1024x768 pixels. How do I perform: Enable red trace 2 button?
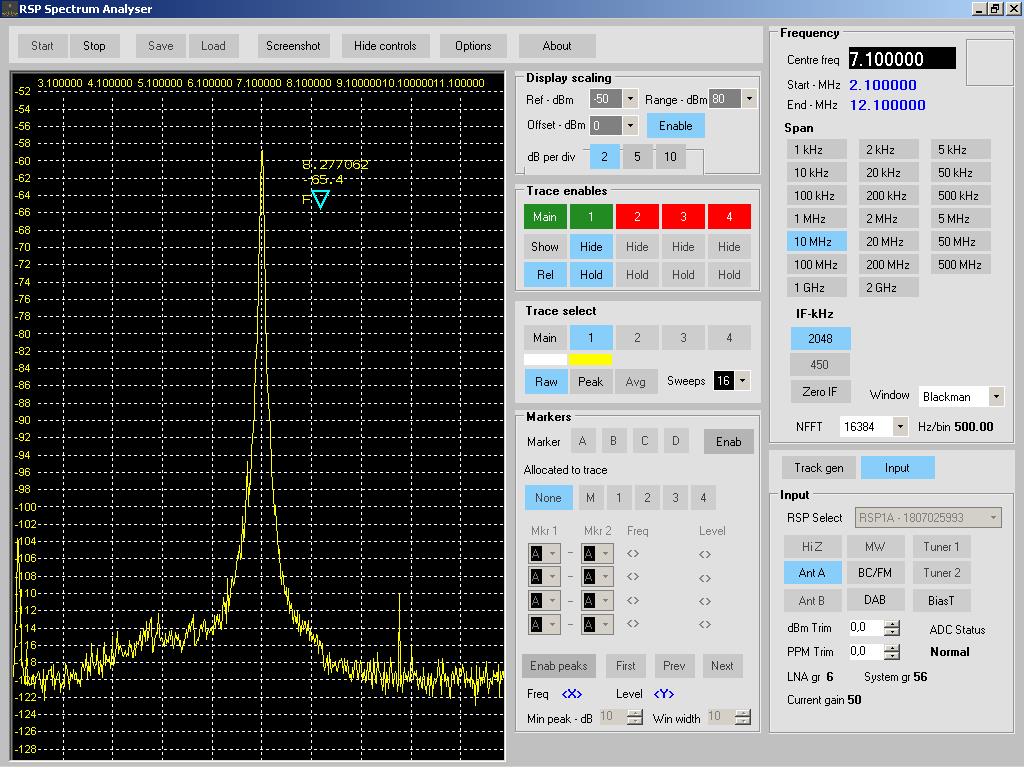(637, 217)
